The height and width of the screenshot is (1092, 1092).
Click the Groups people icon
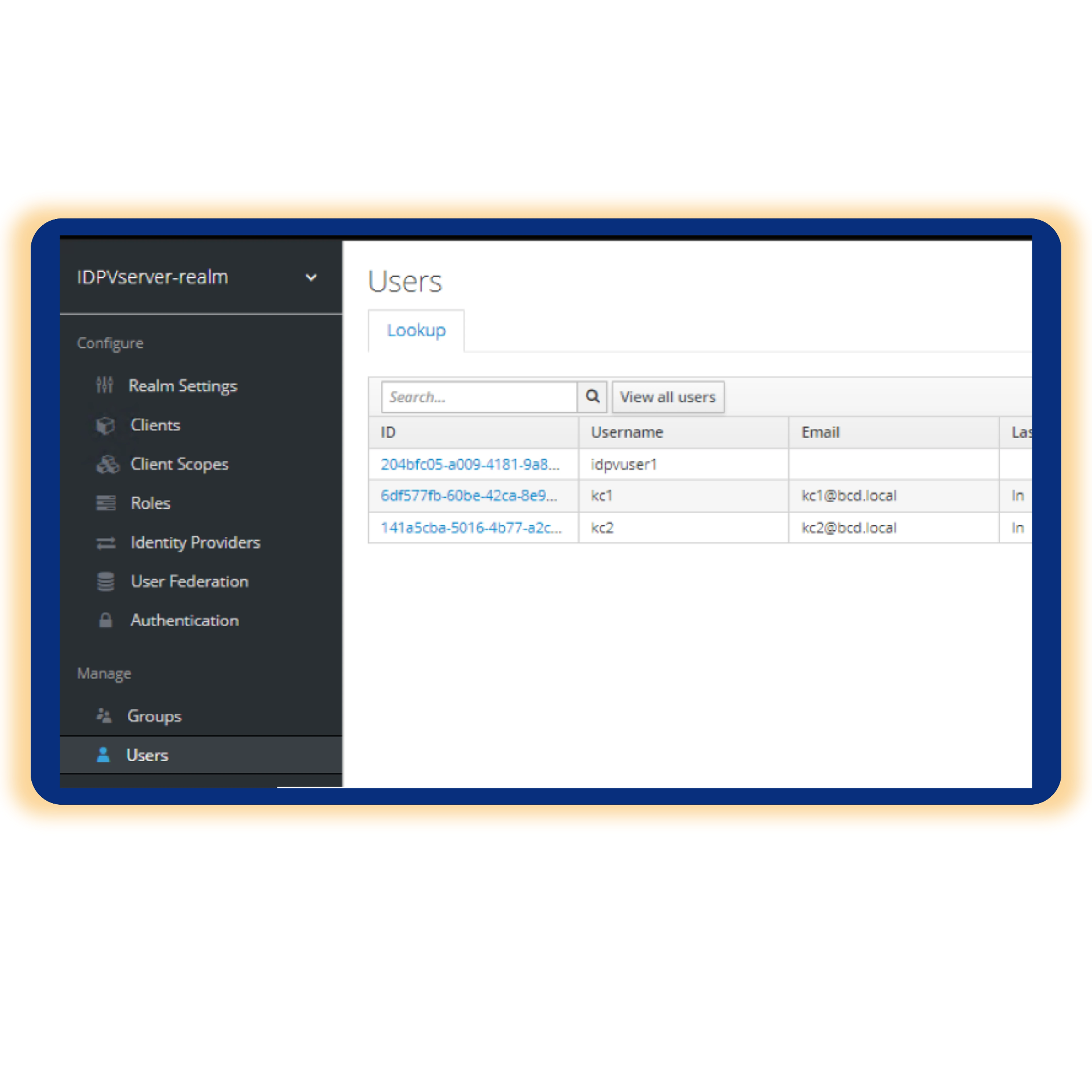(x=104, y=715)
